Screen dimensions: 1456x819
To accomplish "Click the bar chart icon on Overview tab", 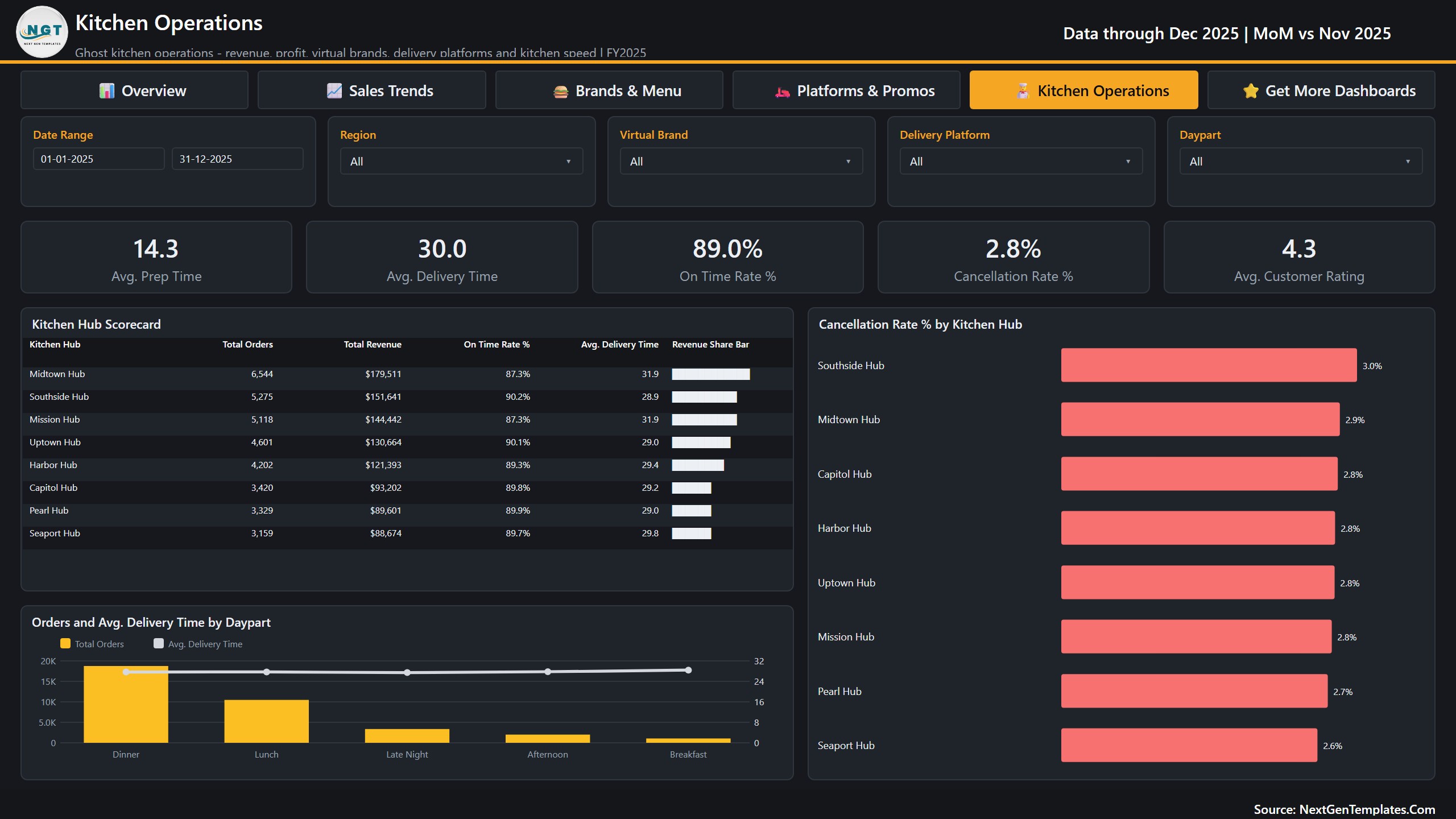I will click(x=107, y=91).
